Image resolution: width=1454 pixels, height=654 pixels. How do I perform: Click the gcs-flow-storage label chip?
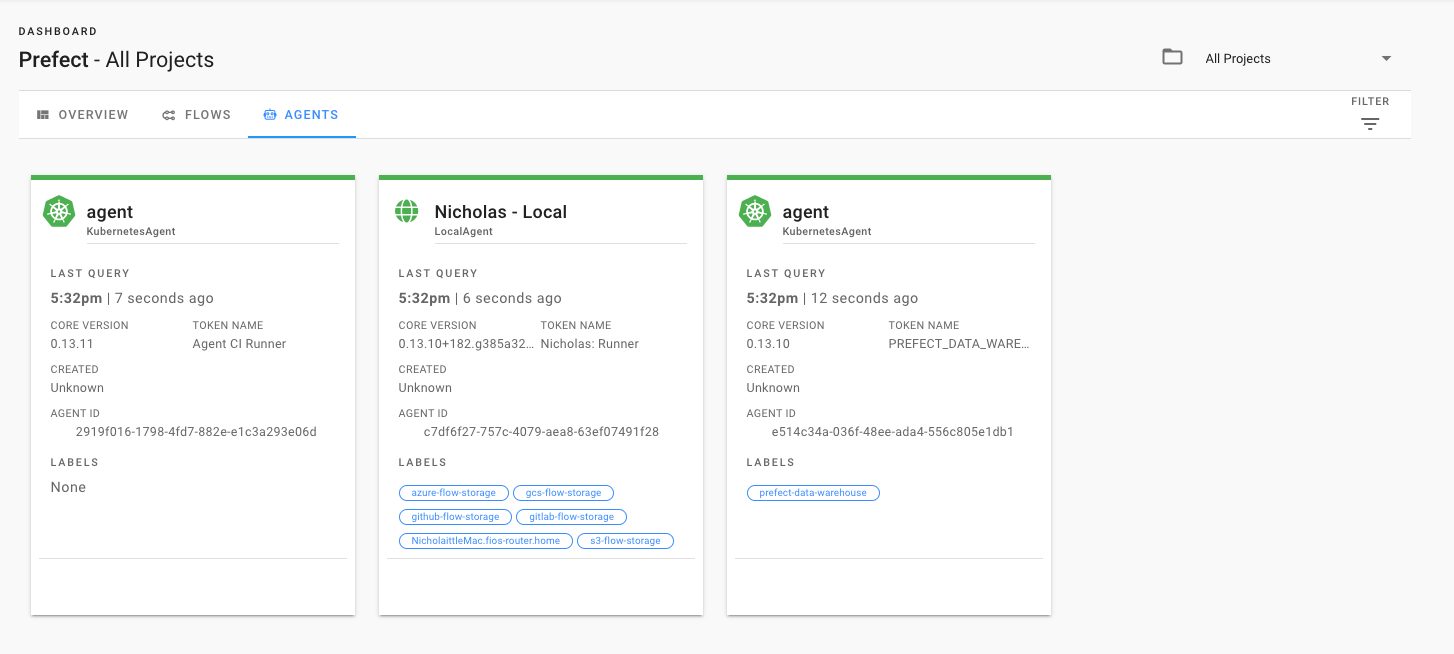click(563, 493)
